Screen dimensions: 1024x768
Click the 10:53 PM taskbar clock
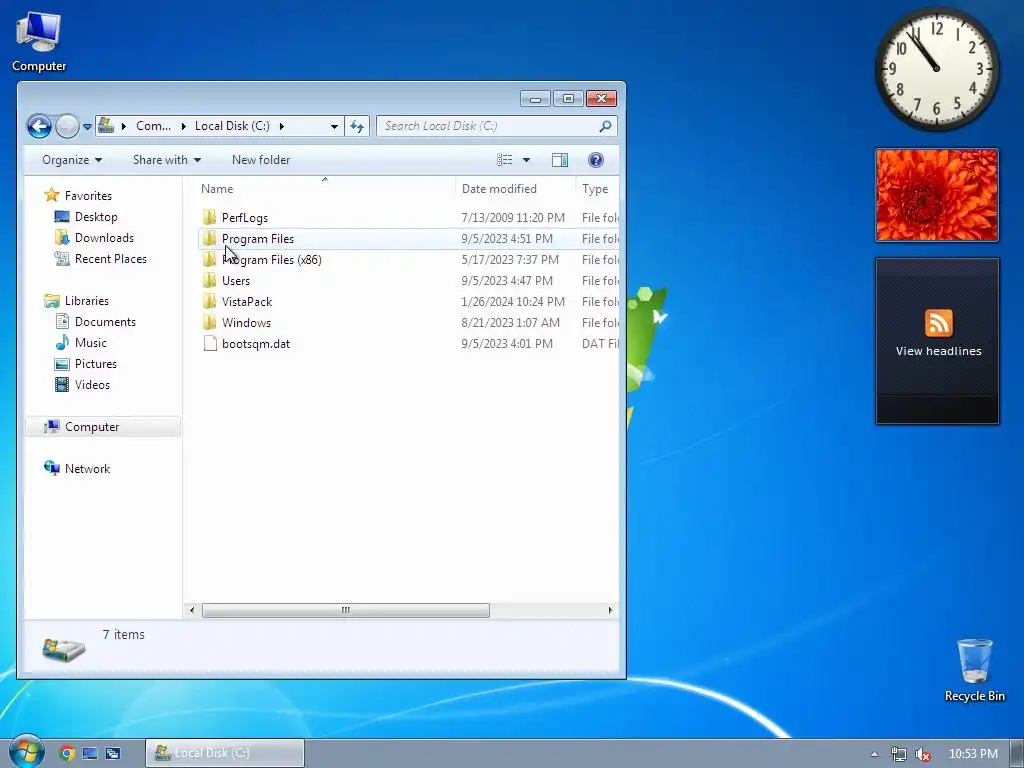point(973,754)
